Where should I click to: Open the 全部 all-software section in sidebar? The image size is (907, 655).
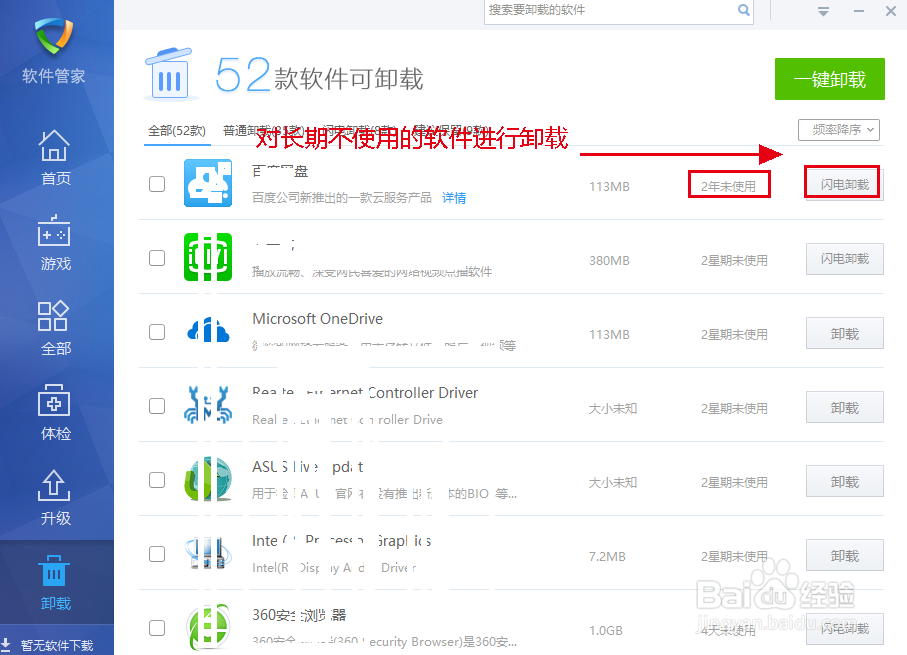point(55,328)
